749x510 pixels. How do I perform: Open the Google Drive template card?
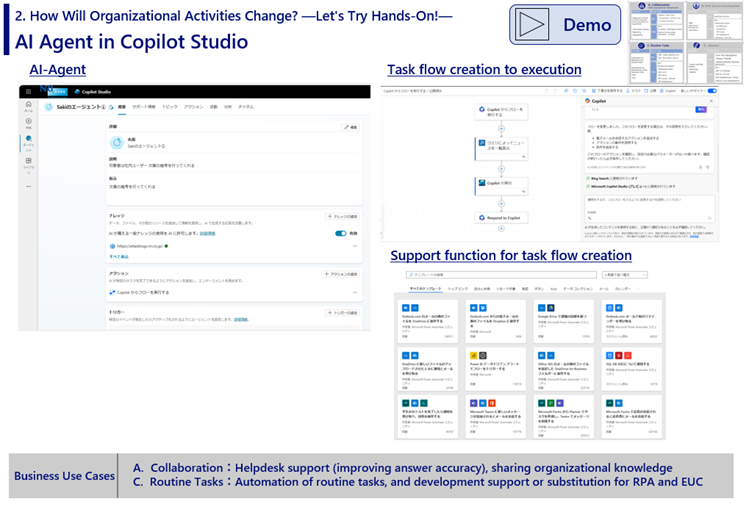tap(564, 321)
